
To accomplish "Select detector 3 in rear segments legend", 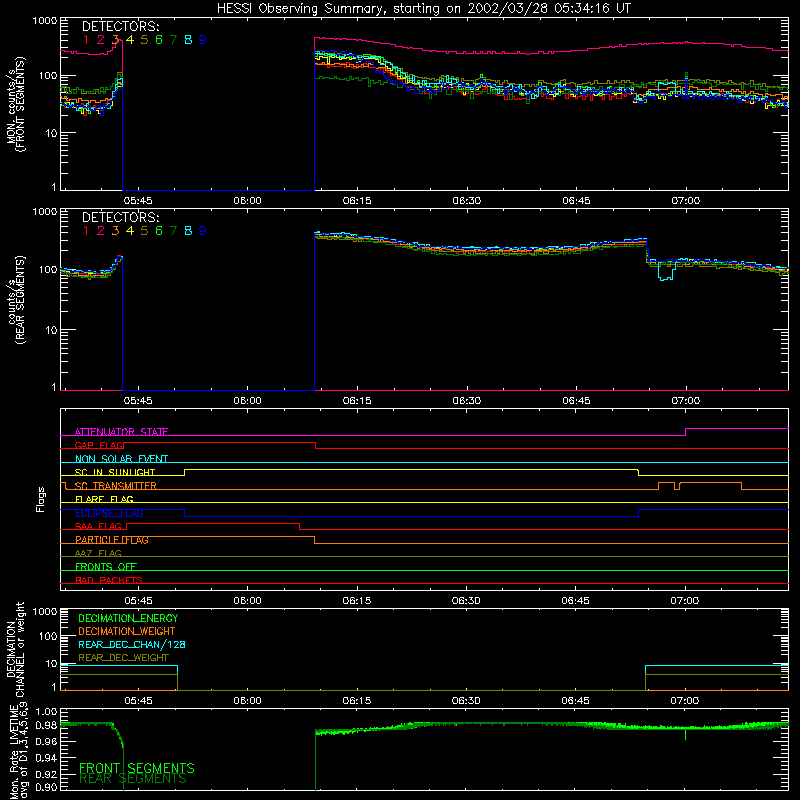I will (x=115, y=231).
